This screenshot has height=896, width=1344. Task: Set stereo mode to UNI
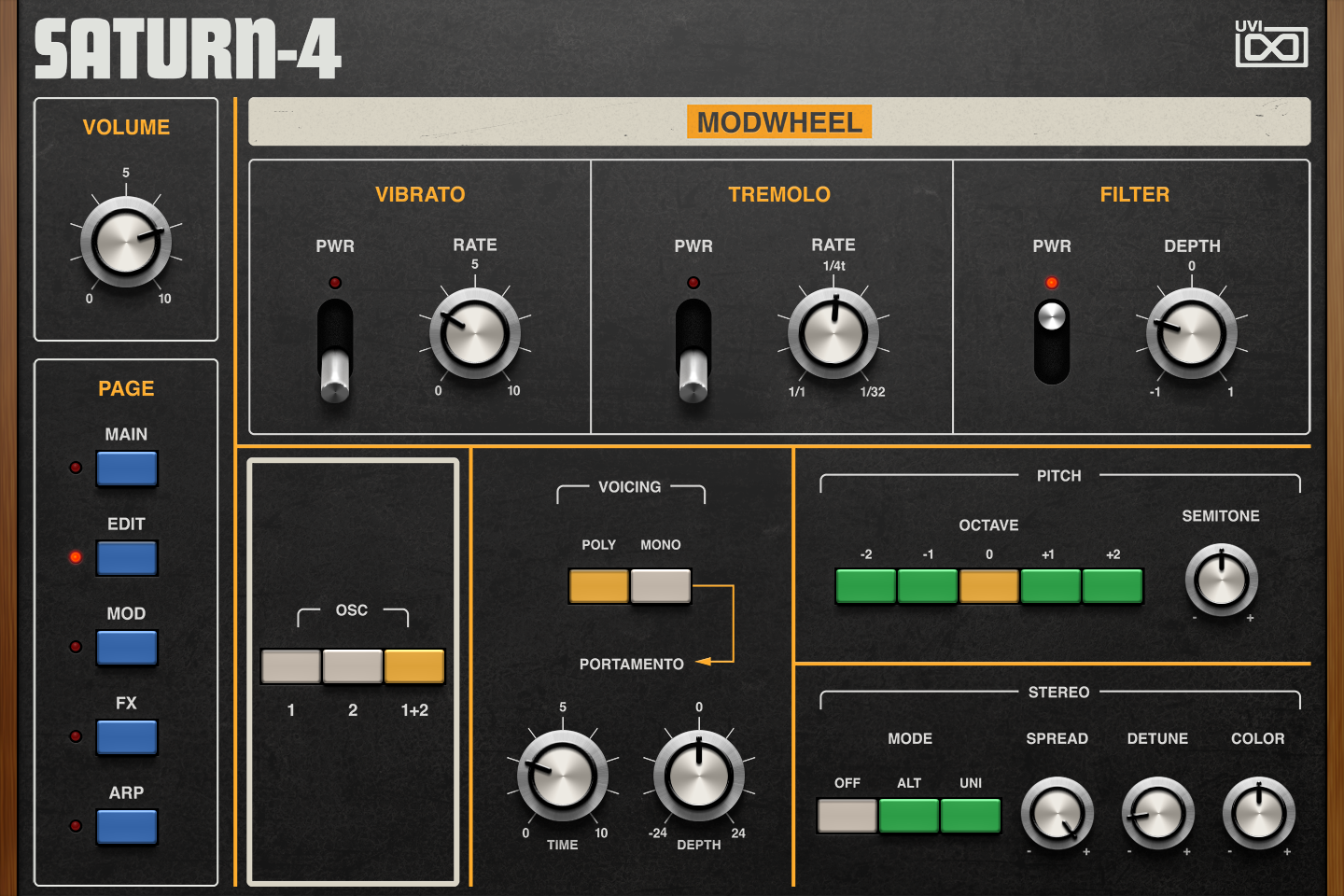[971, 816]
